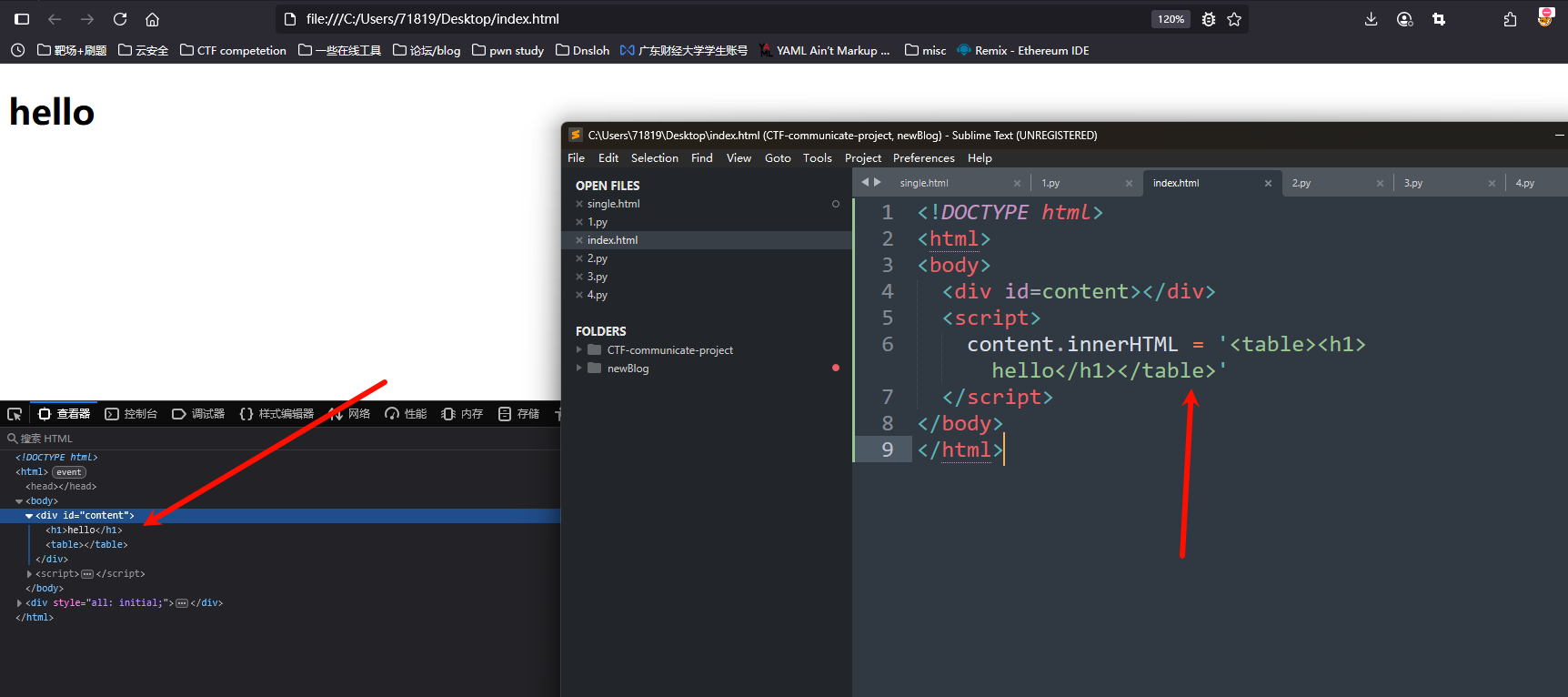This screenshot has height=697, width=1568.
Task: Expand the script node in inspector
Action: tap(29, 574)
